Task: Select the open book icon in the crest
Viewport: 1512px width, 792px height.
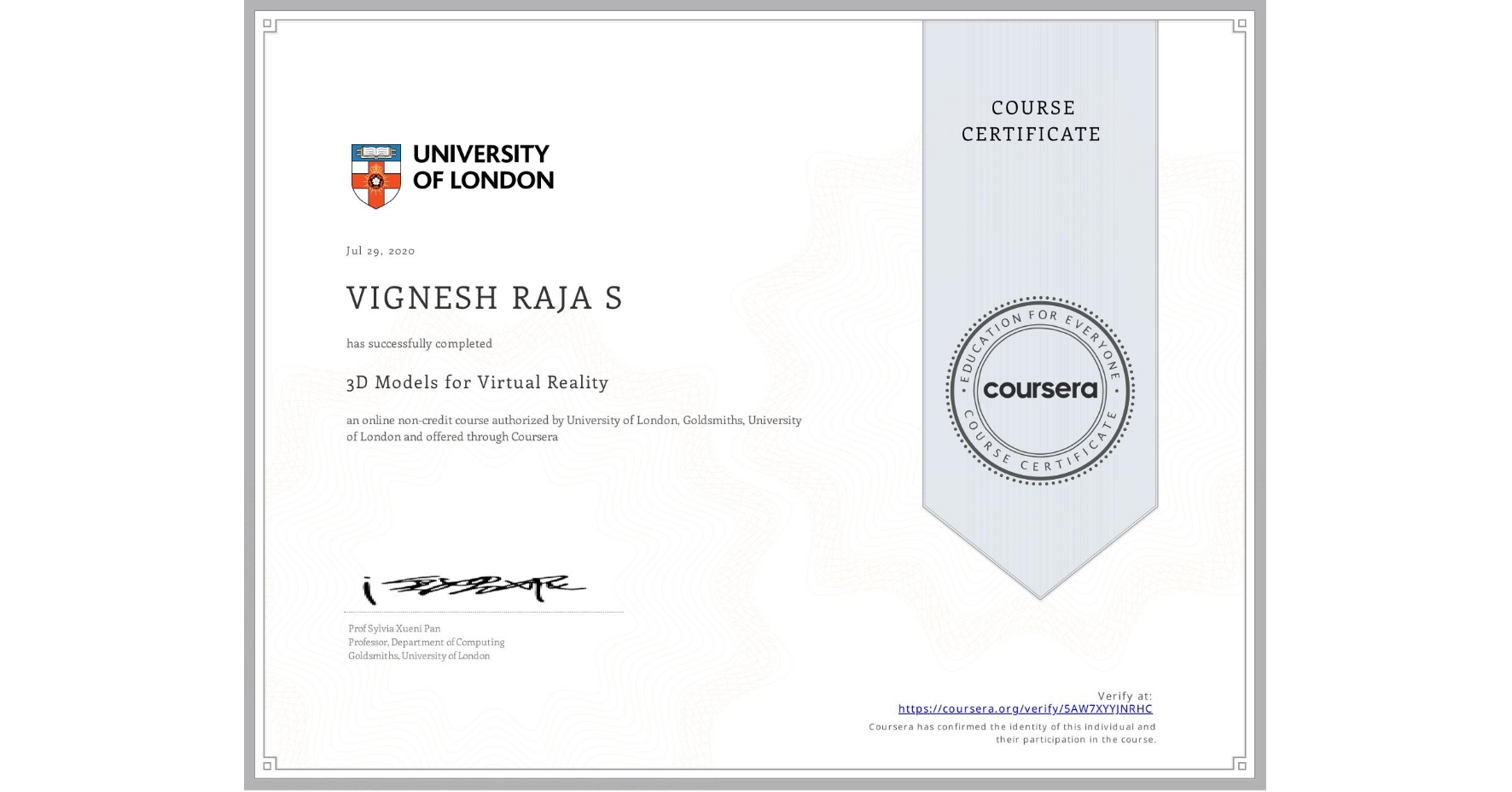Action: 375,151
